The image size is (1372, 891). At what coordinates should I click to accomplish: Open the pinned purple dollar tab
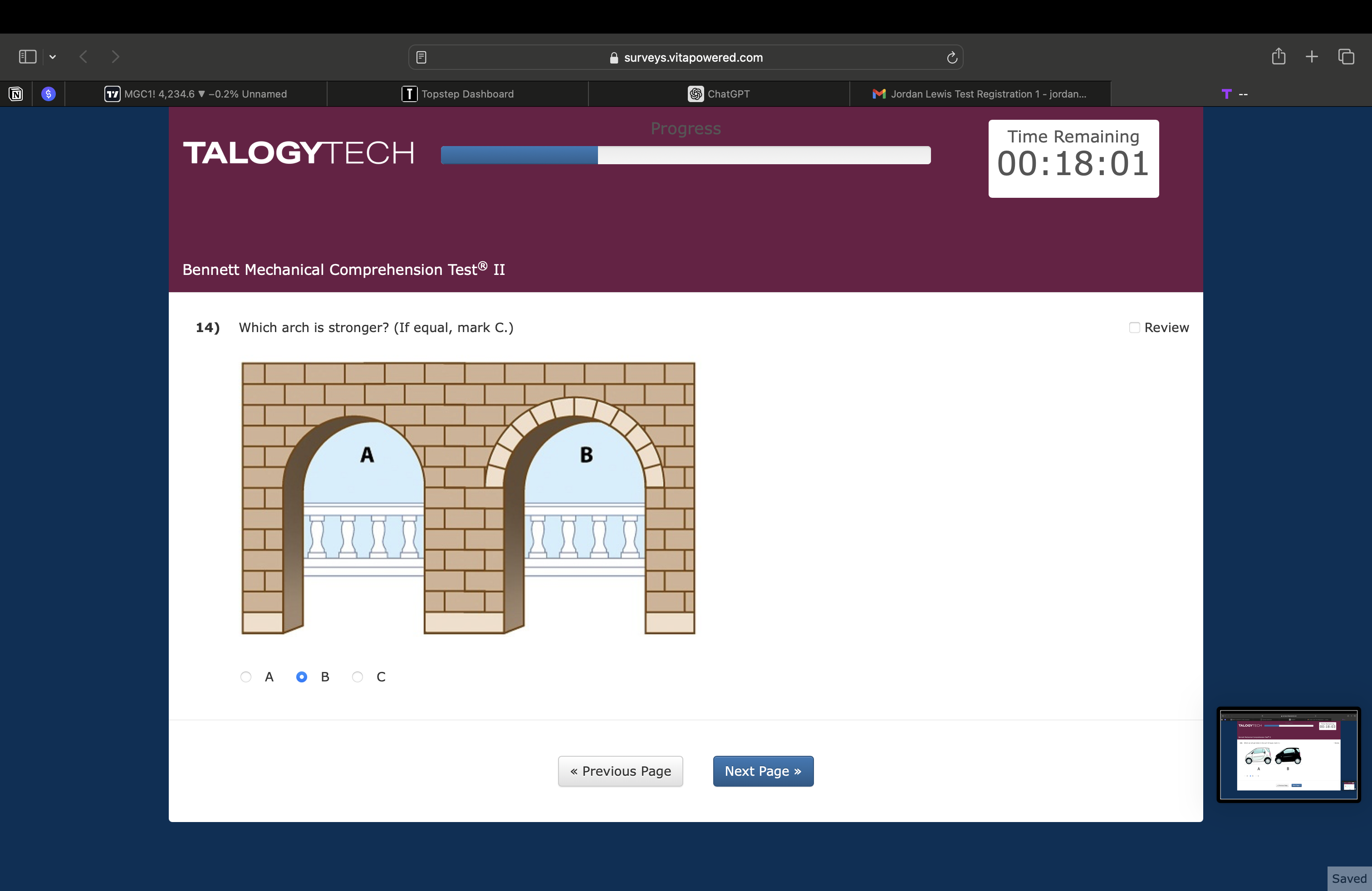(49, 94)
